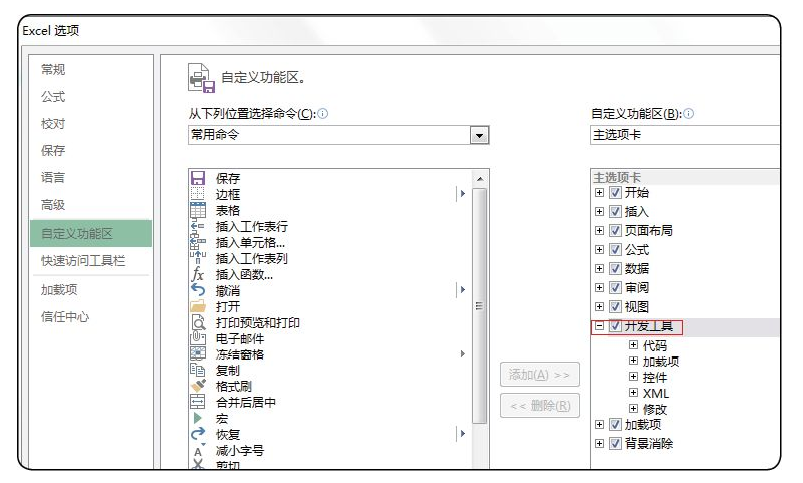Open the 语言 options category
The height and width of the screenshot is (483, 803).
tap(53, 177)
